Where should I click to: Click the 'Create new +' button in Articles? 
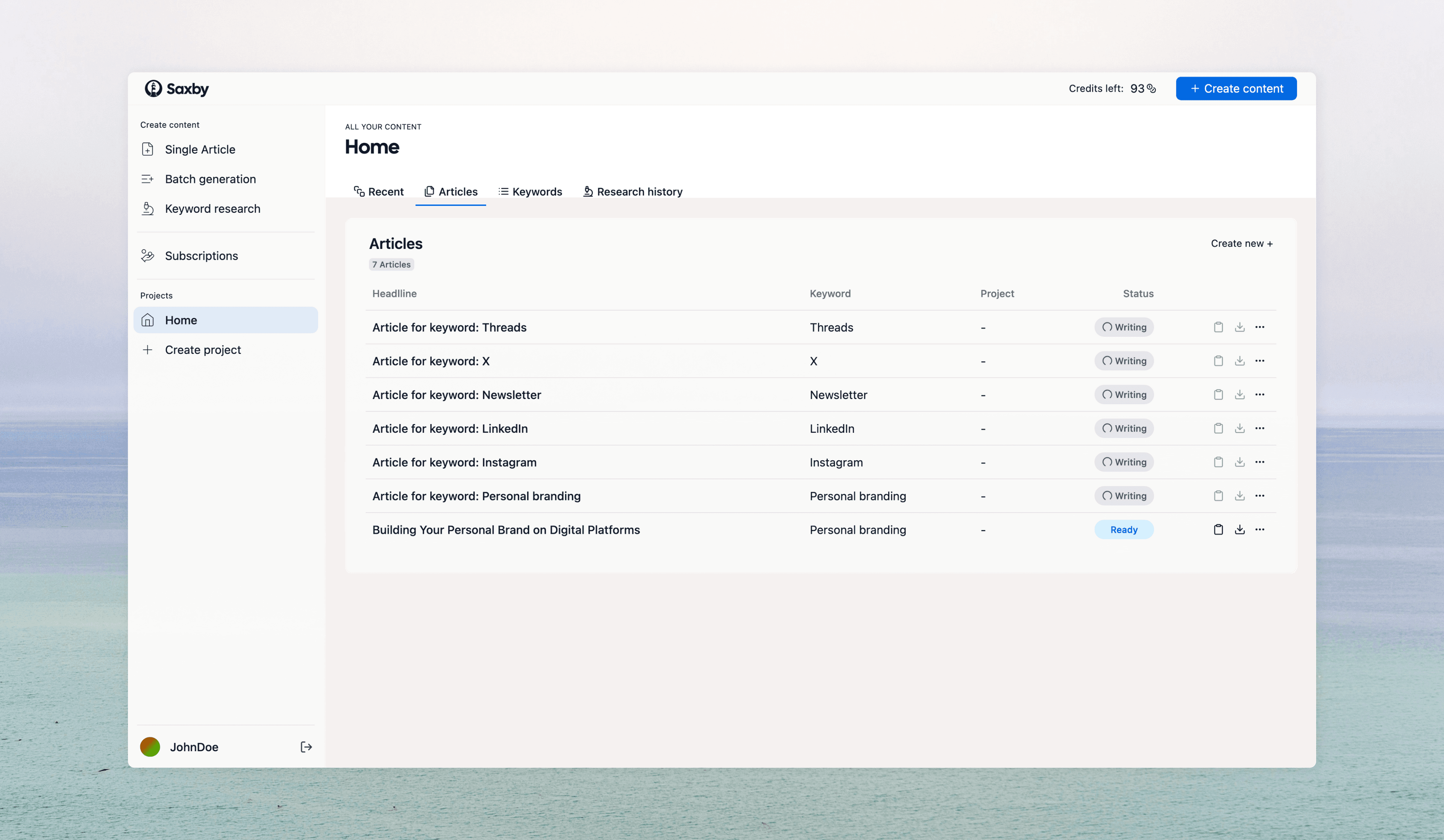[1242, 243]
